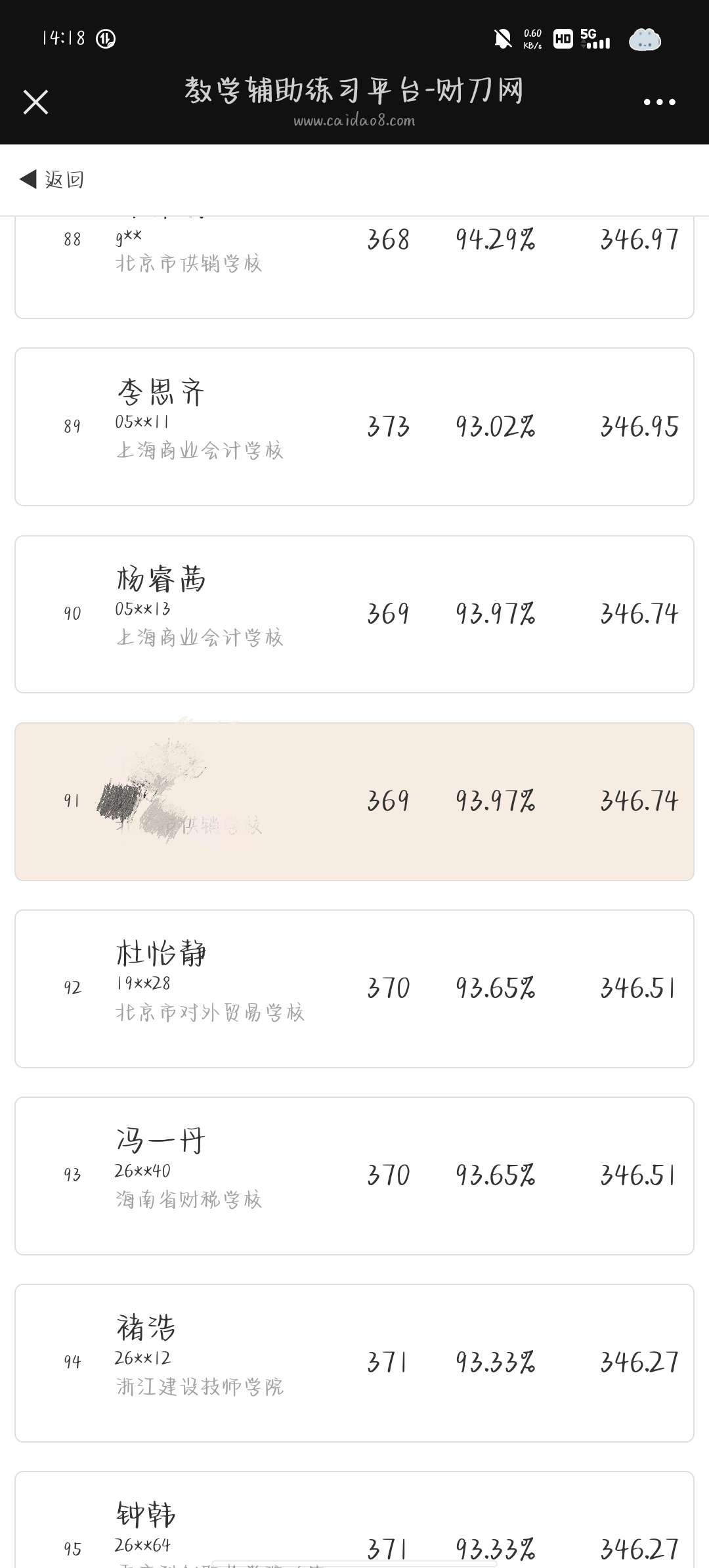
Task: Tap the cloud icon in status bar
Action: point(645,39)
